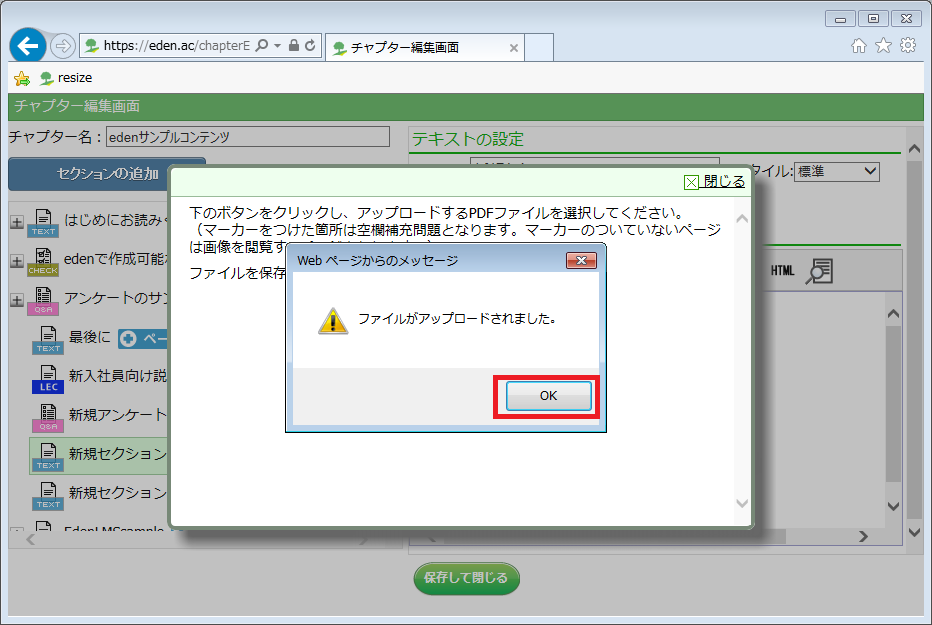
Task: Close the Web page message dialog
Action: (x=581, y=260)
